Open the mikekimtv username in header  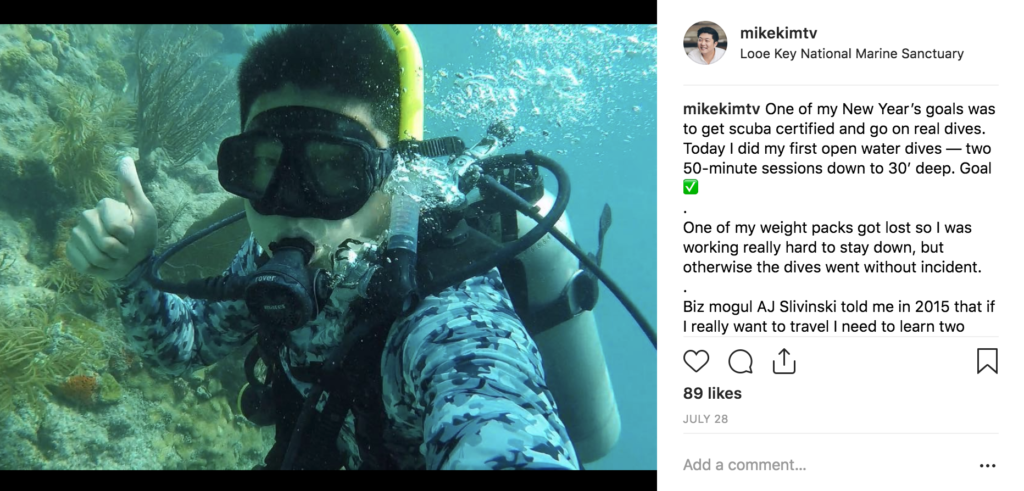click(778, 33)
